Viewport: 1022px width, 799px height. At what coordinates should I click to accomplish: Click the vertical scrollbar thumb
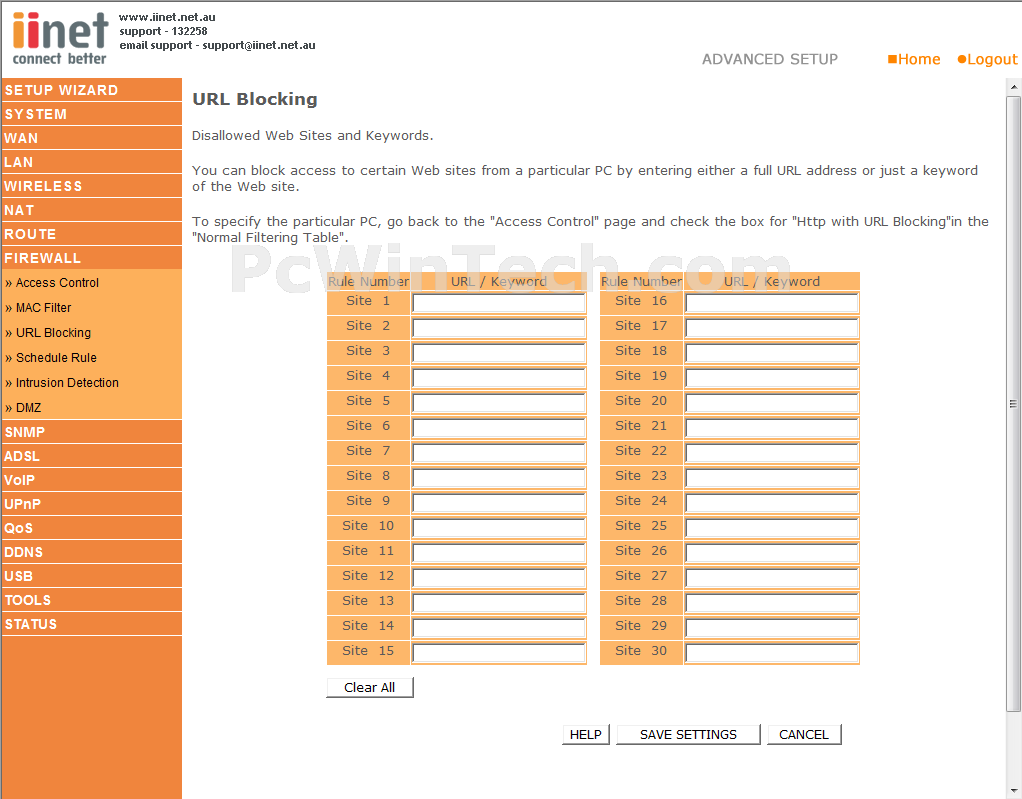pos(1014,404)
